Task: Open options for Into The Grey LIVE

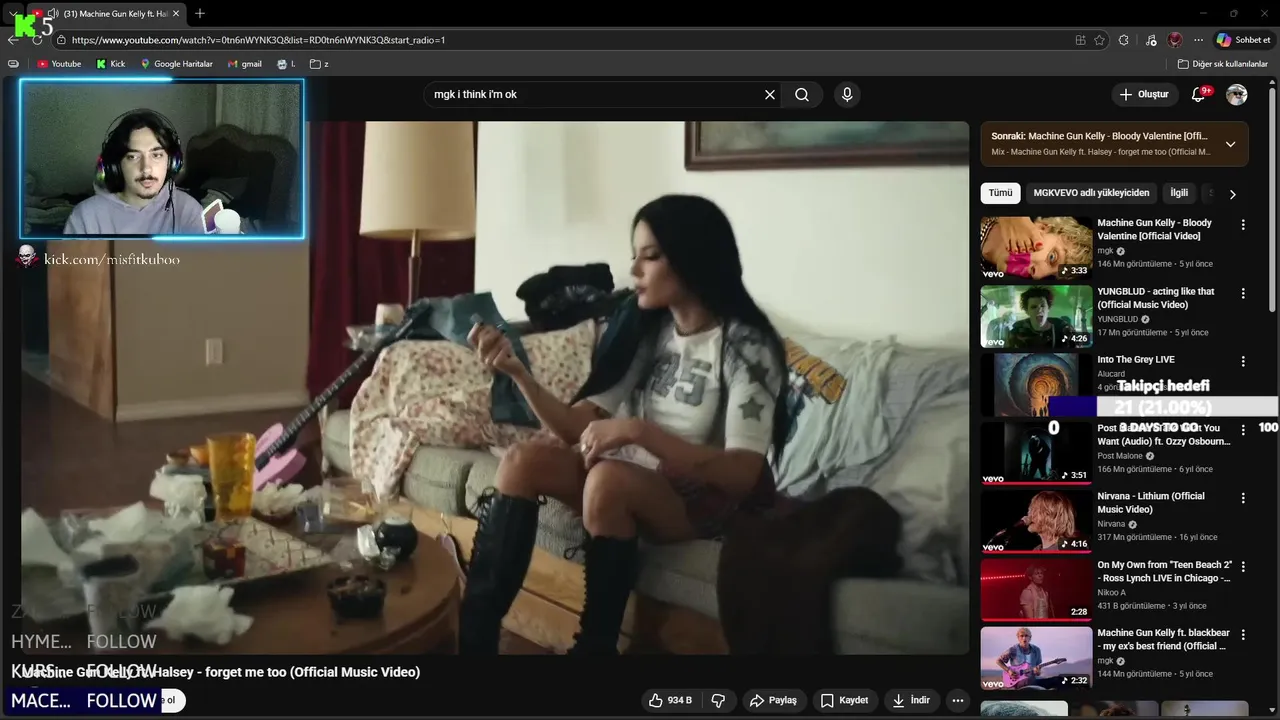Action: (x=1243, y=361)
